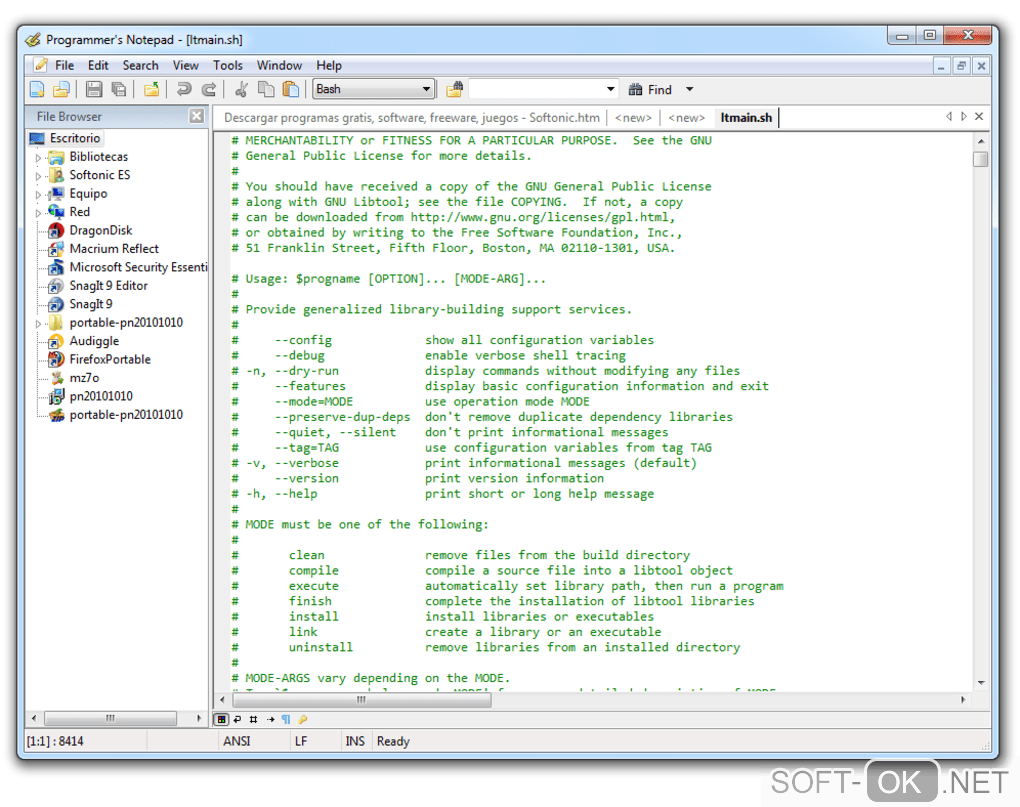Toggle word wrap in editor bottom toolbar
The image size is (1020, 807).
[x=237, y=719]
